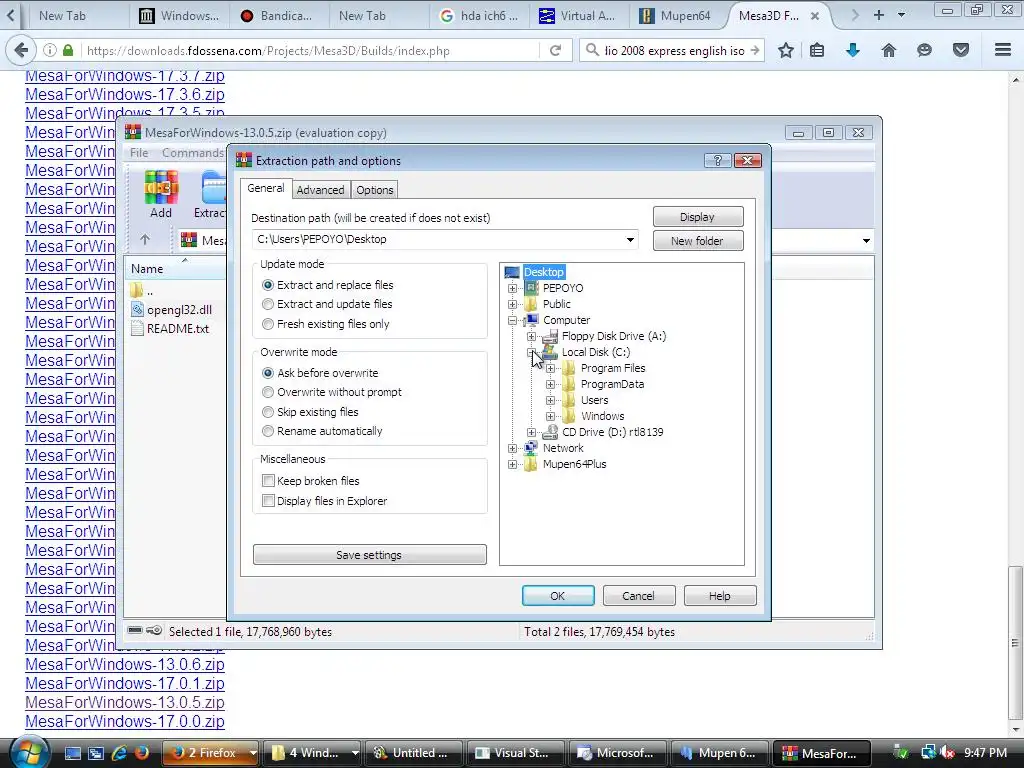Viewport: 1024px width, 768px height.
Task: Switch to the Options tab
Action: [375, 190]
